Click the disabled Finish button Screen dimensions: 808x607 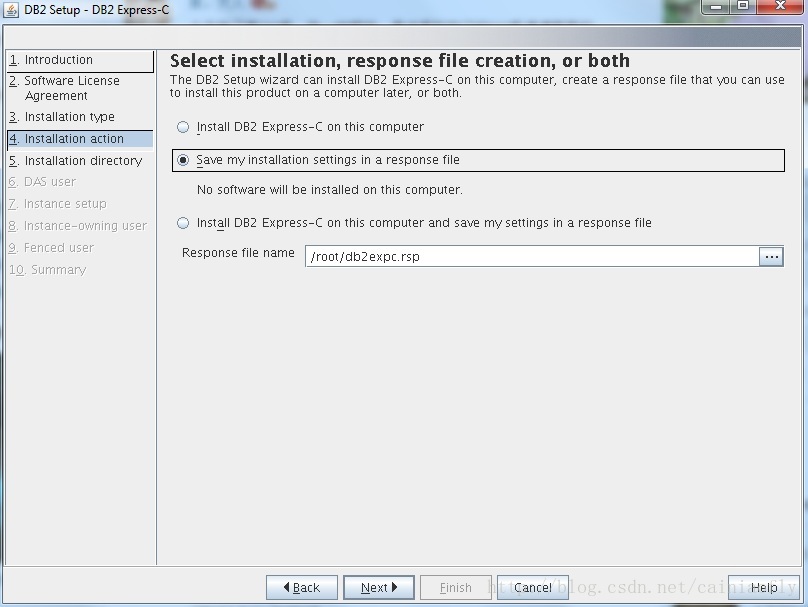456,587
